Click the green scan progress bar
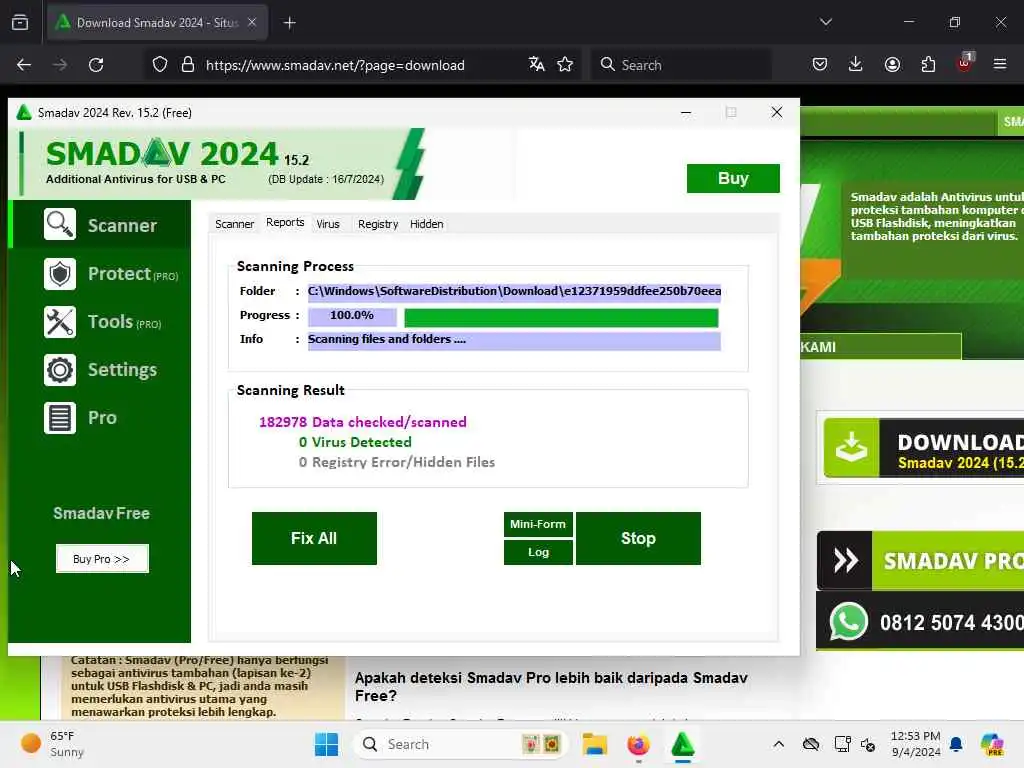The height and width of the screenshot is (768, 1024). pos(561,317)
